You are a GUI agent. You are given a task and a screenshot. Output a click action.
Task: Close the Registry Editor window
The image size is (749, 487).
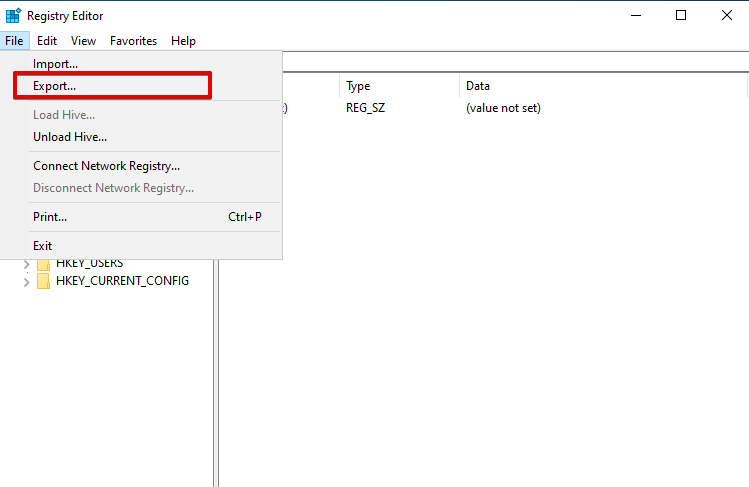point(727,15)
